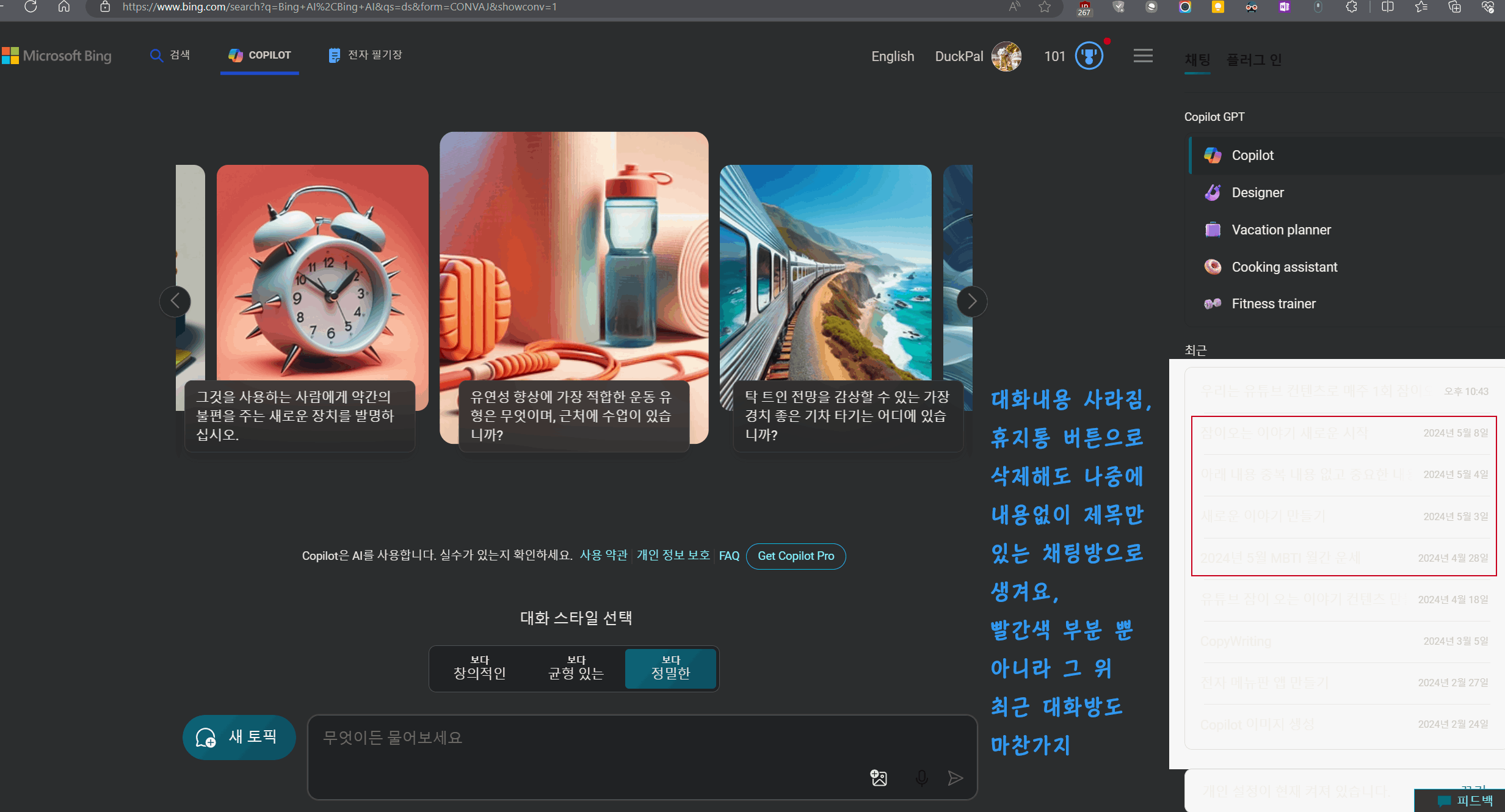
Task: Open the yellow Google Keep extension icon
Action: click(x=1218, y=7)
